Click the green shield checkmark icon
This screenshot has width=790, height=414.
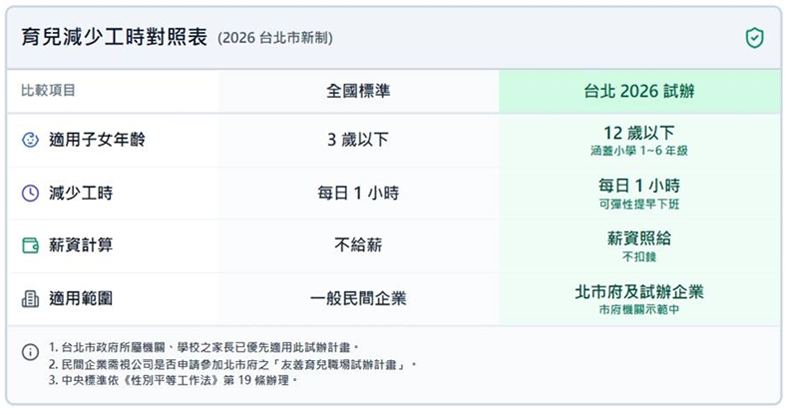pyautogui.click(x=755, y=38)
